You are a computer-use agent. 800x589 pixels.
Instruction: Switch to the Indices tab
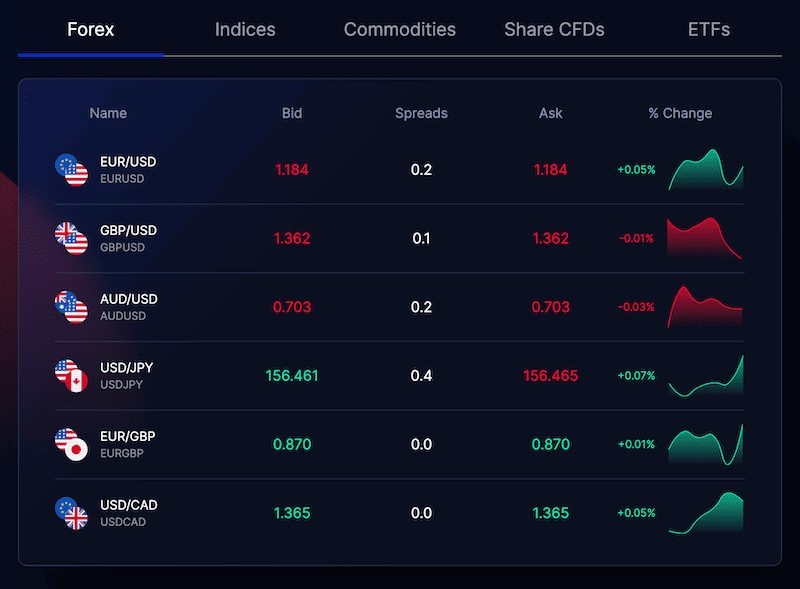click(245, 30)
